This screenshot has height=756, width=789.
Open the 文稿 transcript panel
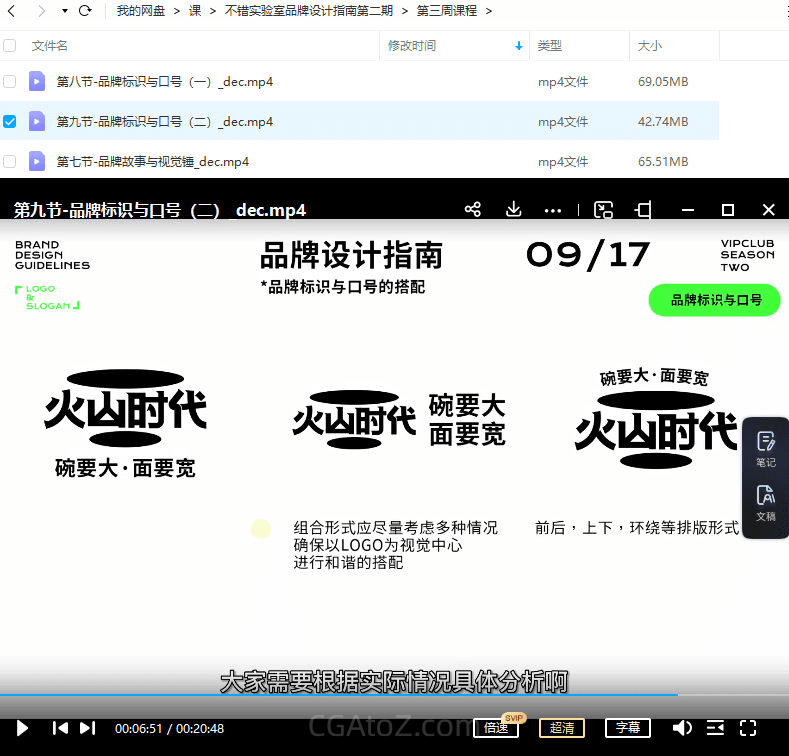tap(766, 503)
